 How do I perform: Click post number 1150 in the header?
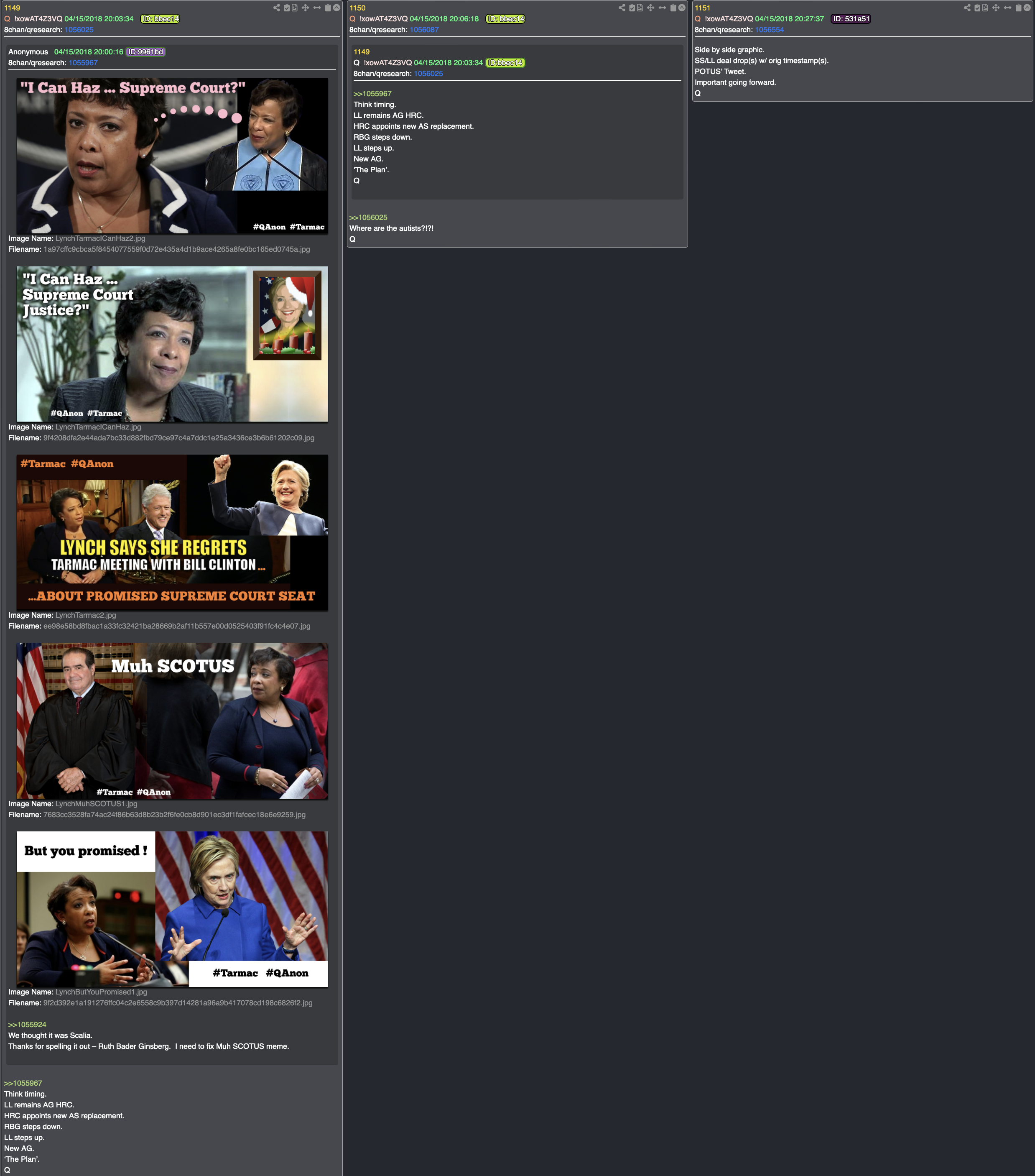(358, 8)
